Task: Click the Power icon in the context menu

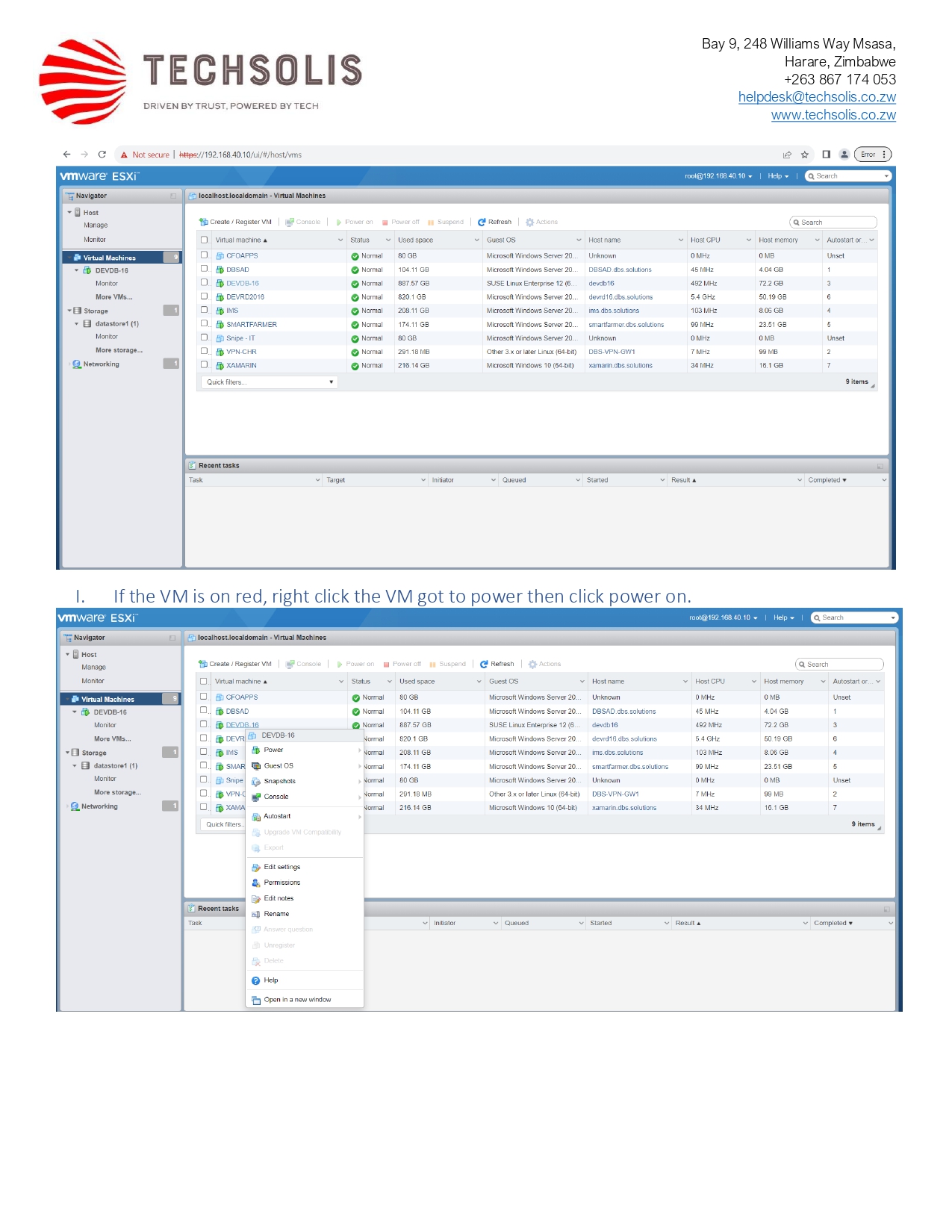Action: coord(256,750)
